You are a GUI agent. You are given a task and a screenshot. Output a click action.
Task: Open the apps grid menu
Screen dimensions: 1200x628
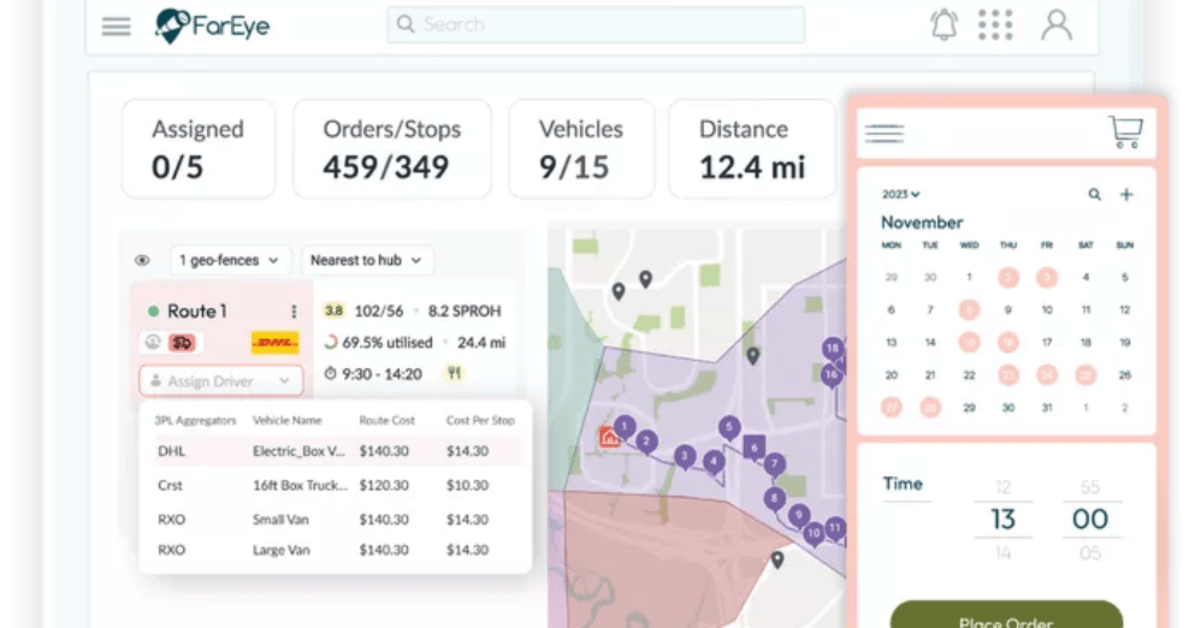996,24
